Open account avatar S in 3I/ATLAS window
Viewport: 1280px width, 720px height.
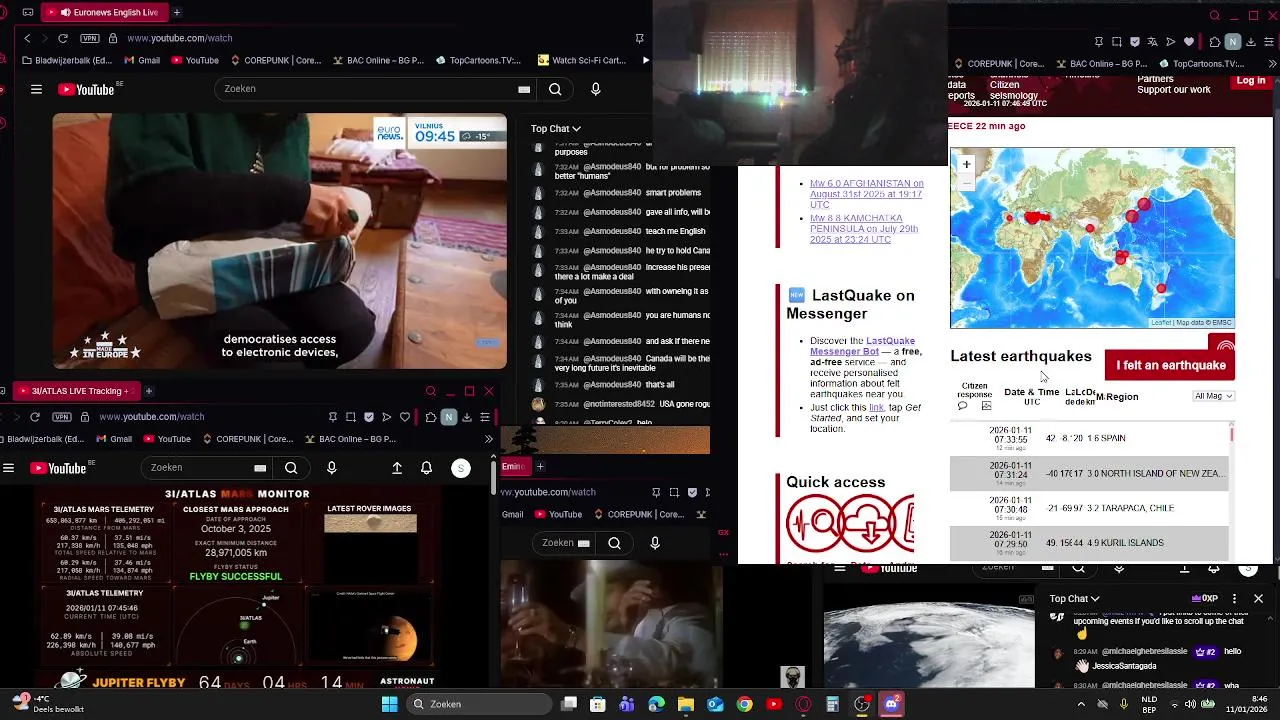click(x=461, y=468)
